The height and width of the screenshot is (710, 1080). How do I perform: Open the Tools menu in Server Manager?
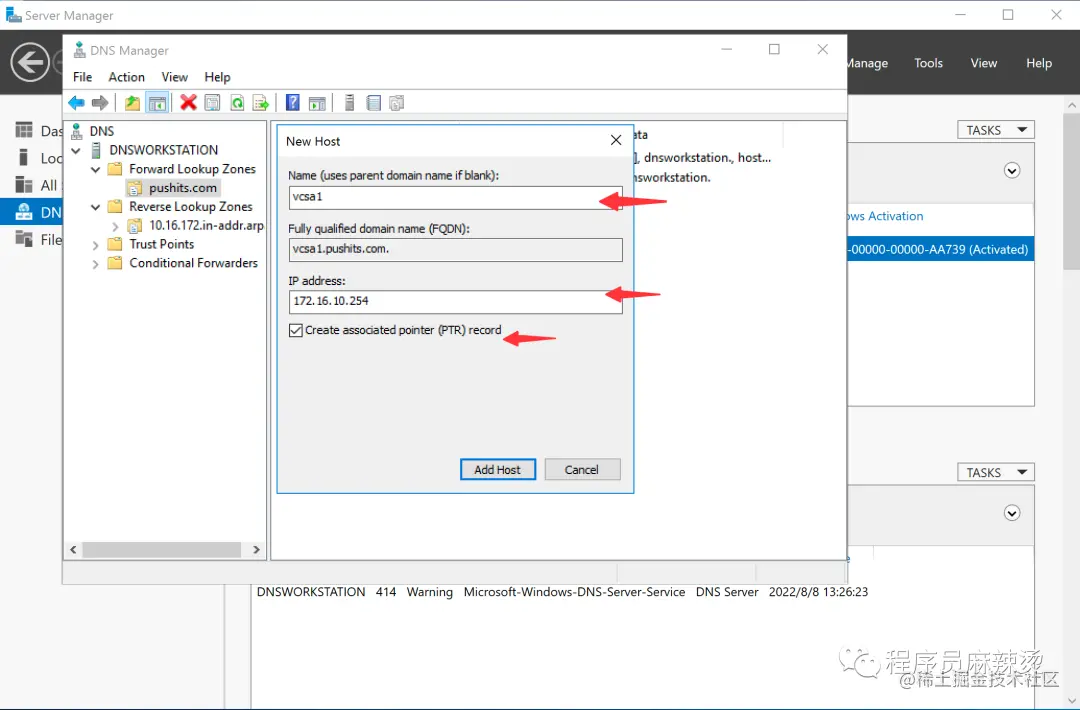(928, 63)
